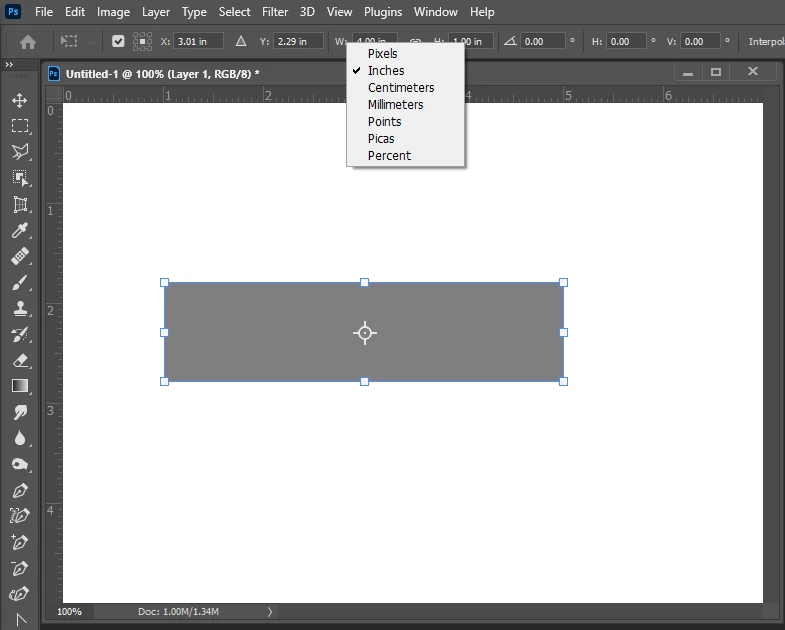Toggle the maintain aspect ratio link
Screen dimensions: 785x630
click(x=416, y=41)
